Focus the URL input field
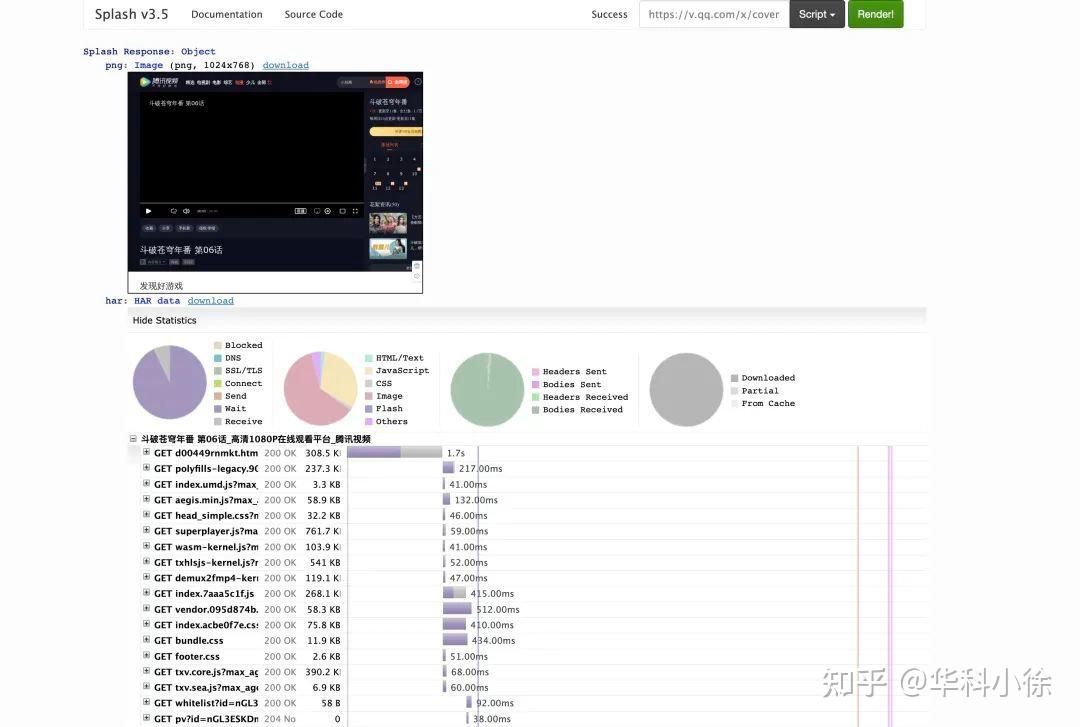 point(714,14)
